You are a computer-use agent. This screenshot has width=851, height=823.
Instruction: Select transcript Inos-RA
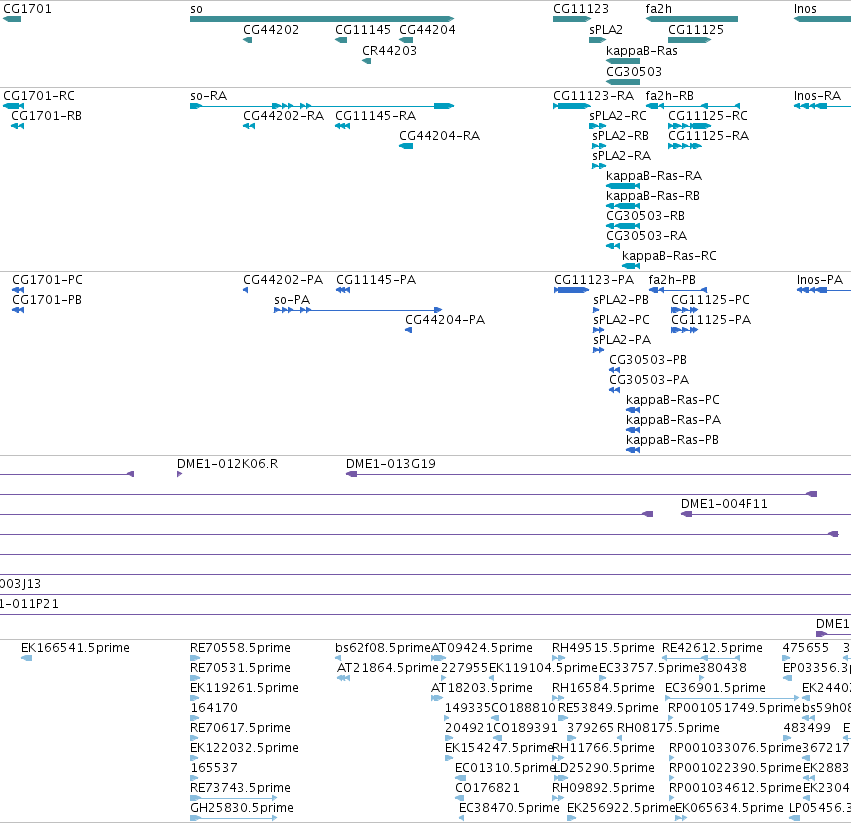[x=817, y=96]
